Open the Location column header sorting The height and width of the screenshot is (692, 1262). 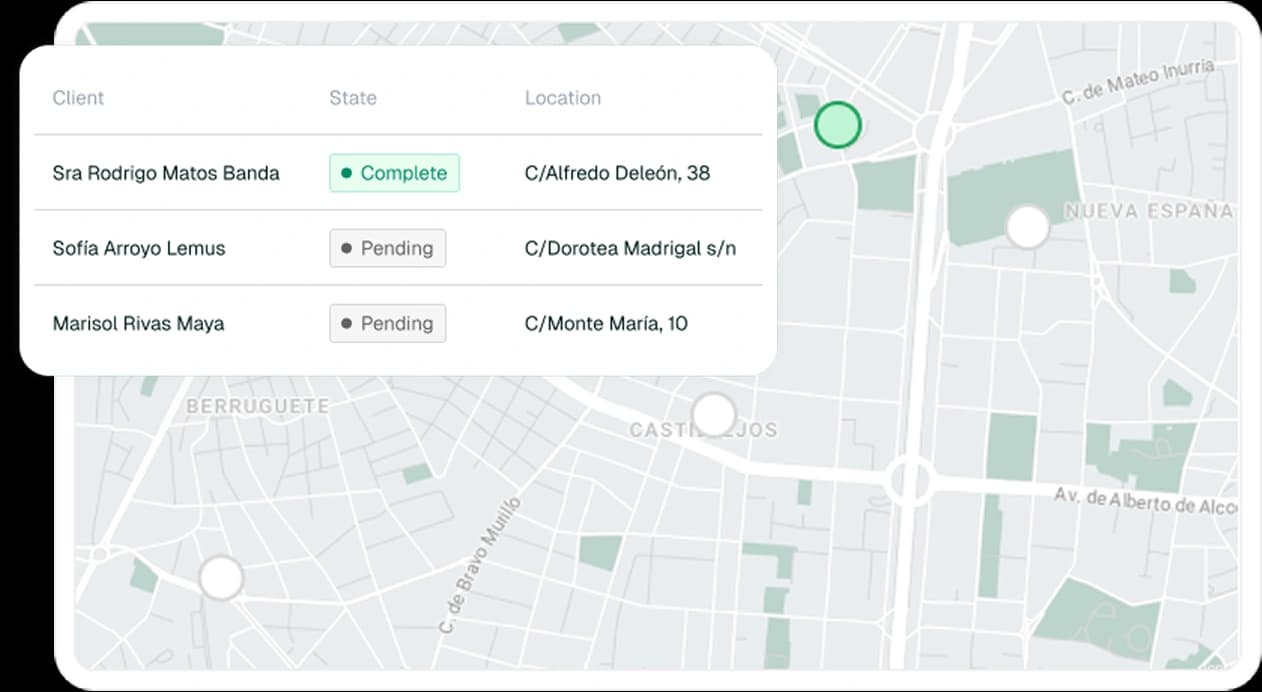563,98
